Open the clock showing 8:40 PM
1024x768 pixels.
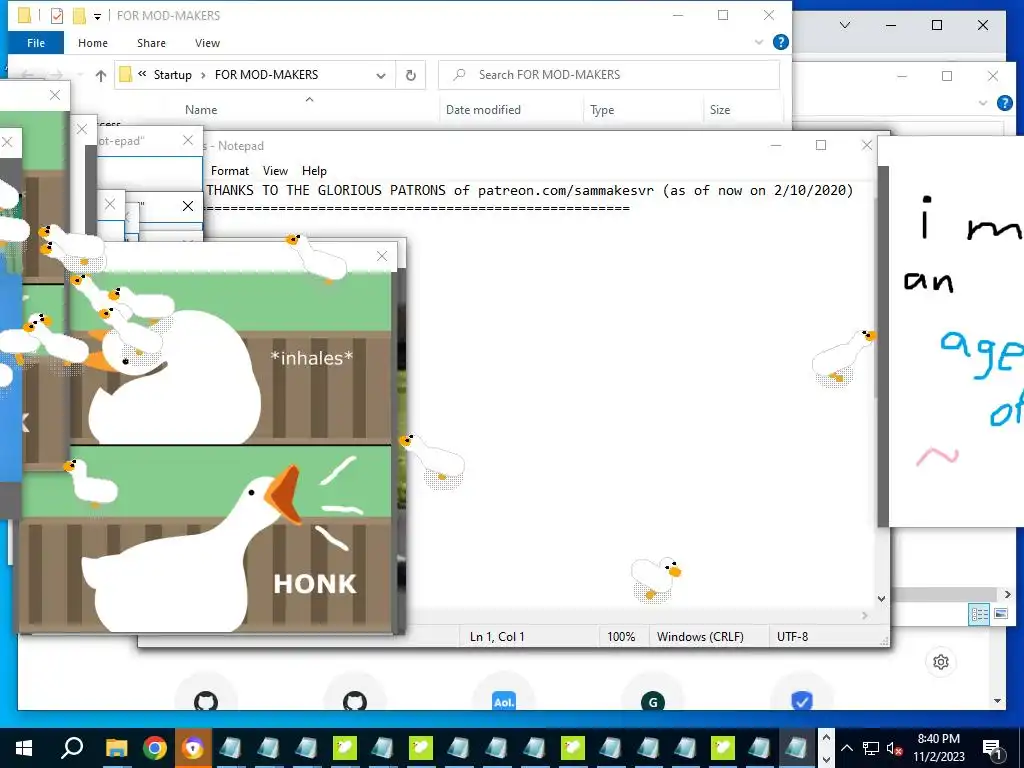(938, 748)
